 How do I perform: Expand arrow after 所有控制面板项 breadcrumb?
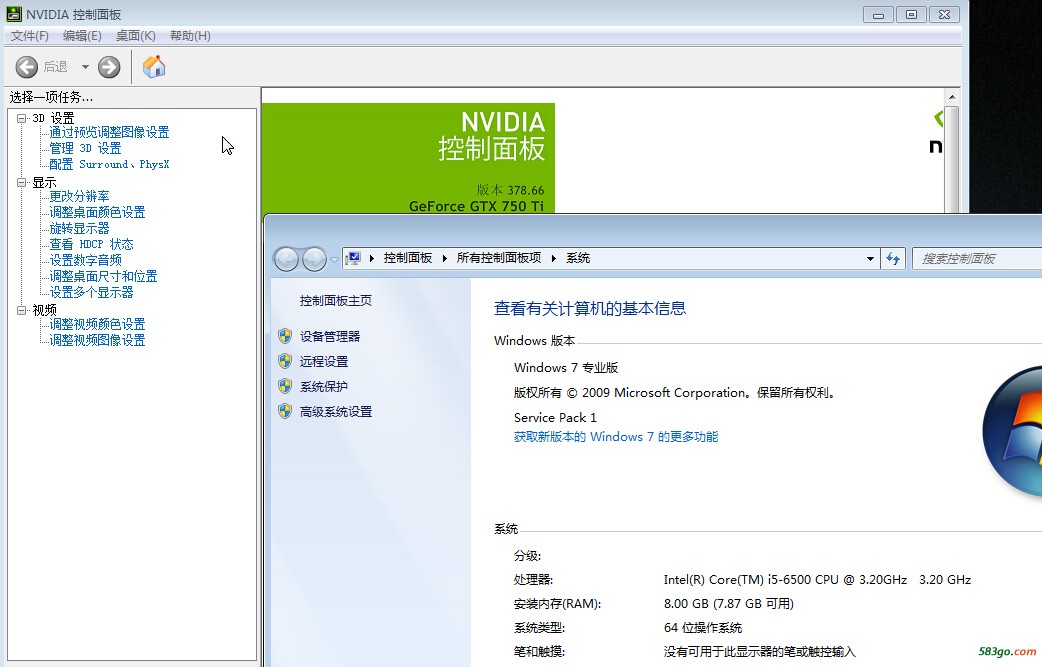point(554,258)
